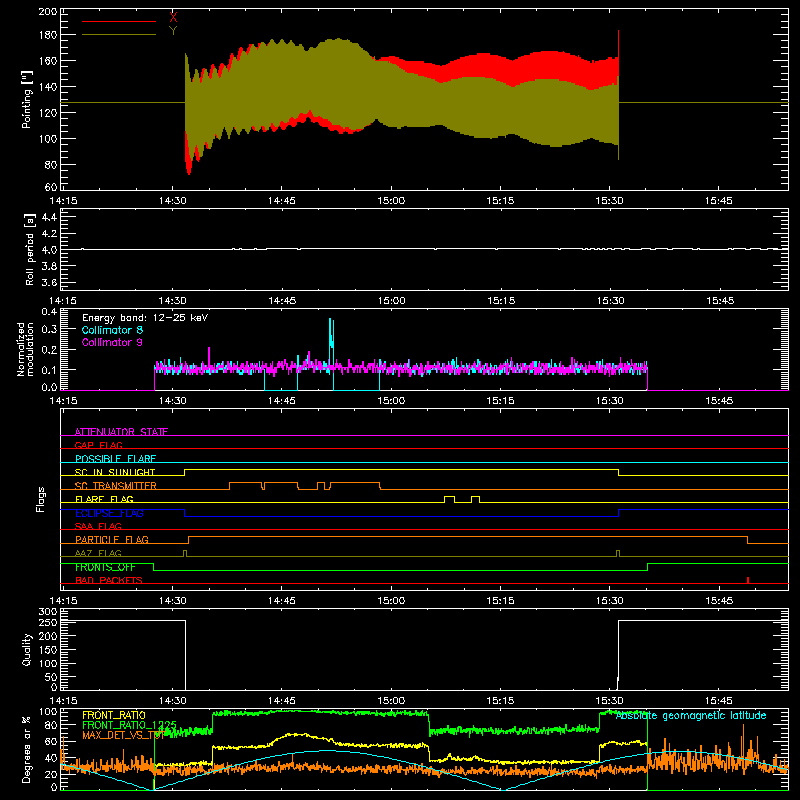Click the '15:00' label under the Pointing plot
Screen dimensions: 800x800
tap(391, 201)
